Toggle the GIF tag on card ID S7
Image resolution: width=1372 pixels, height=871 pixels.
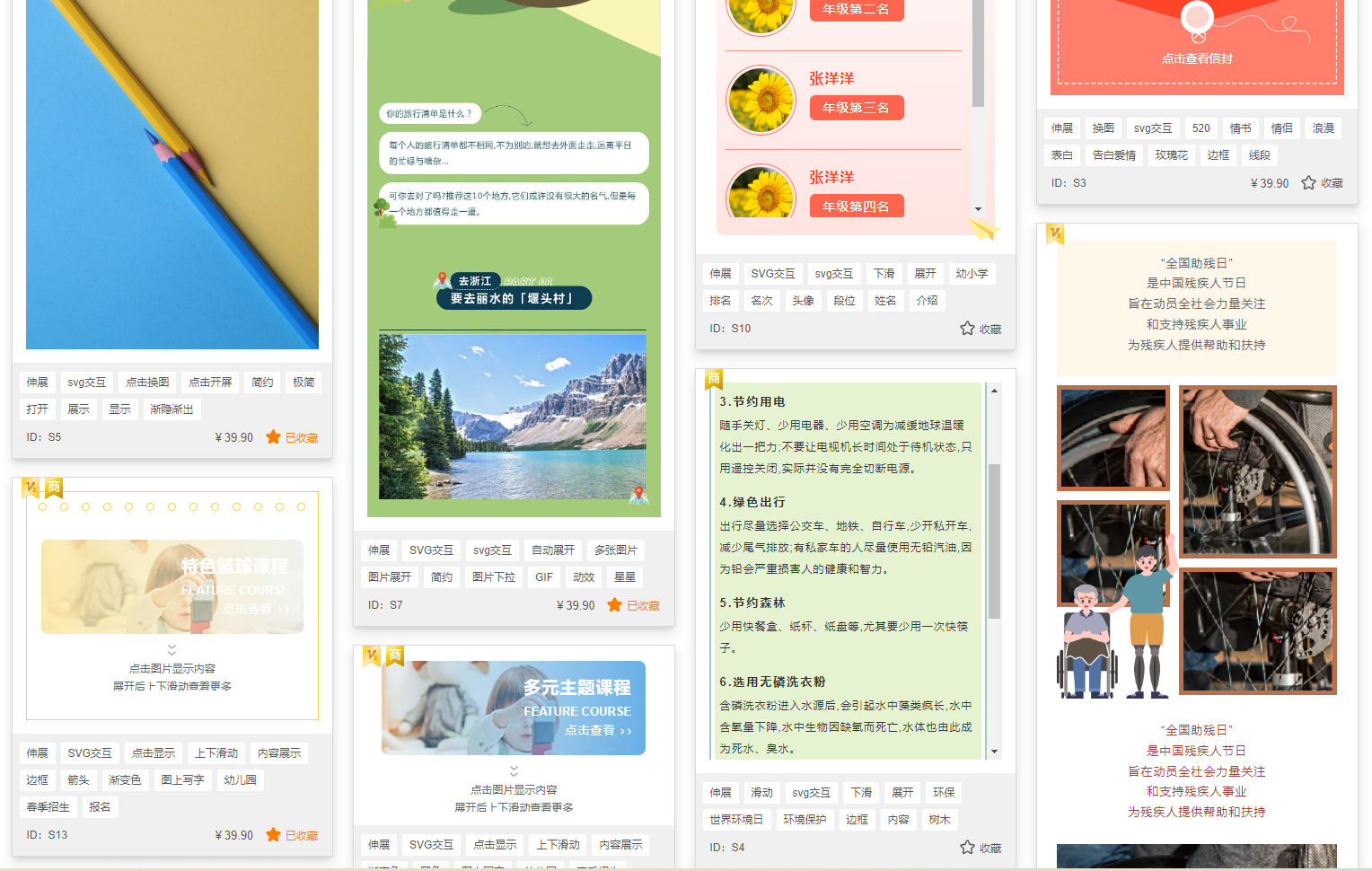544,576
